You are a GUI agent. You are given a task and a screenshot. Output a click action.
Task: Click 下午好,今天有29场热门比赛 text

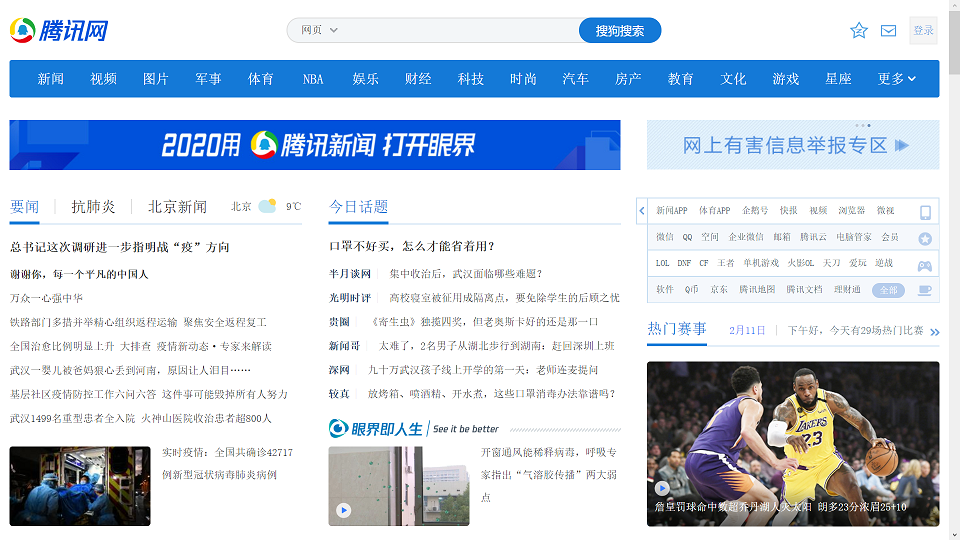(x=855, y=331)
